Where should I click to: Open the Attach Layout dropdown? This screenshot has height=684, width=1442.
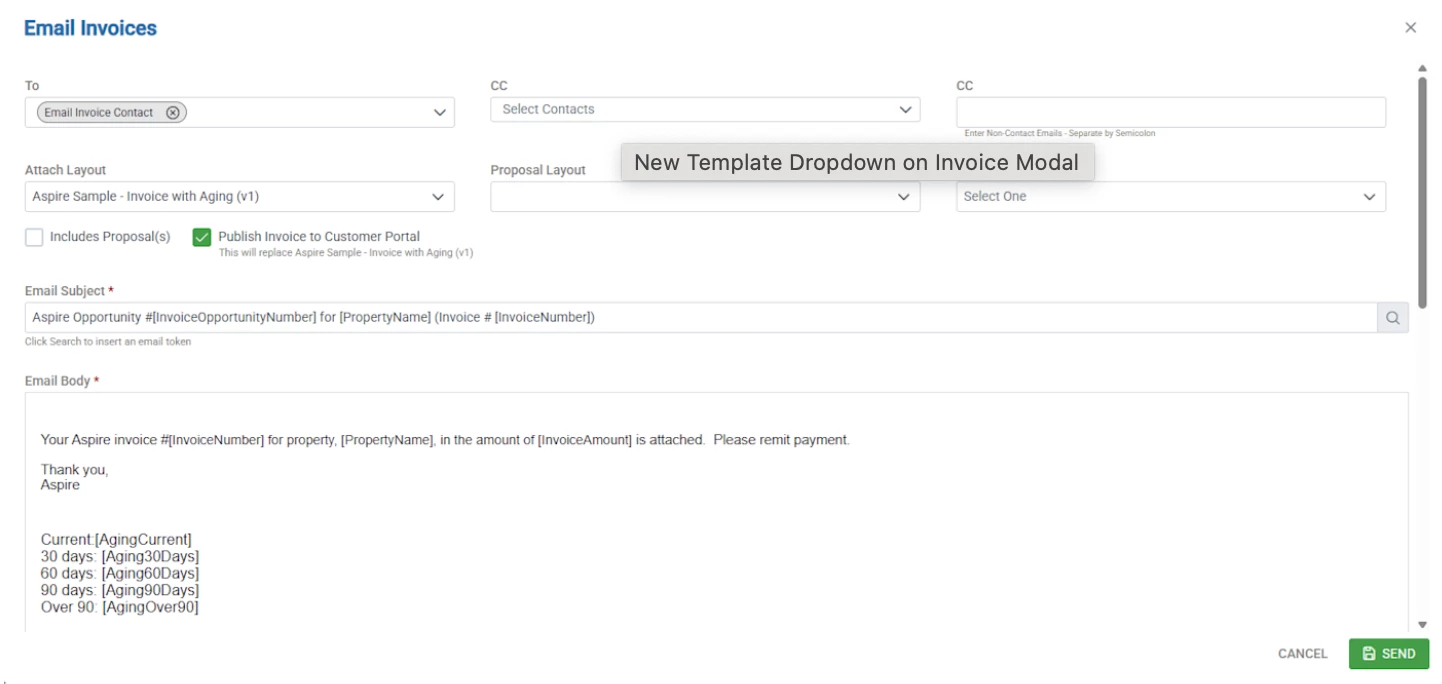[240, 197]
